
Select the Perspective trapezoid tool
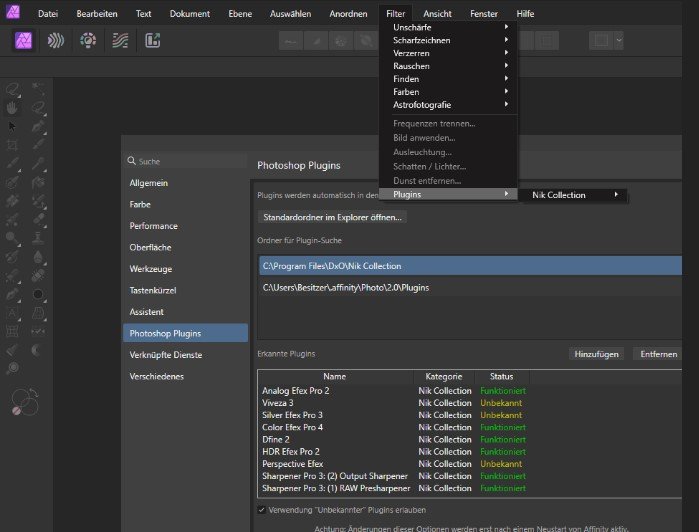click(38, 313)
